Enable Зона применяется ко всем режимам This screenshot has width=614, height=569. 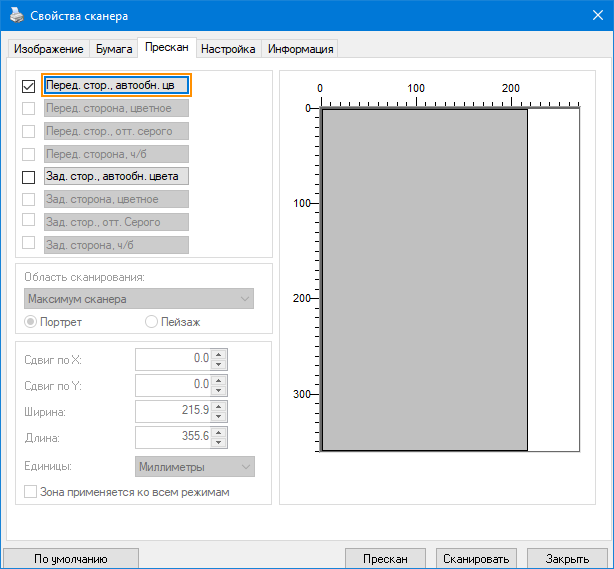[x=31, y=491]
